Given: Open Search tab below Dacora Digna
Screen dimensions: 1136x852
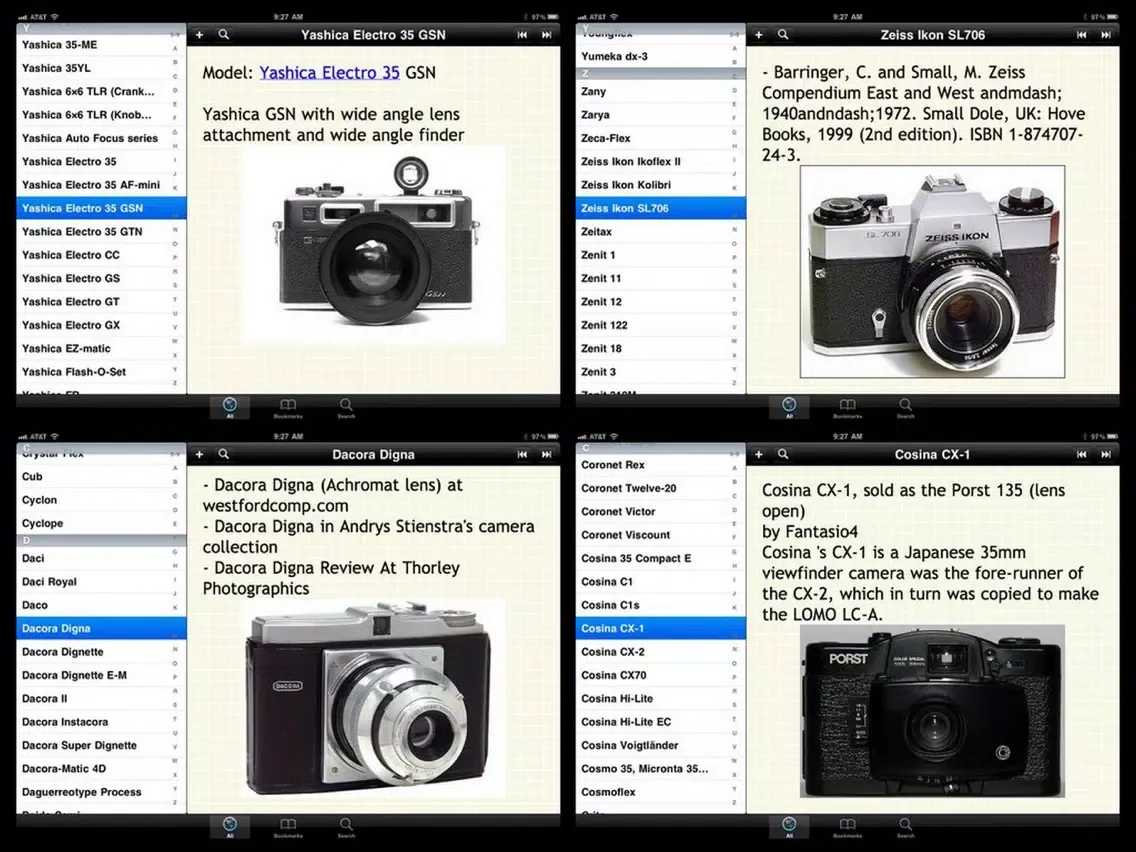Looking at the screenshot, I should click(x=346, y=827).
